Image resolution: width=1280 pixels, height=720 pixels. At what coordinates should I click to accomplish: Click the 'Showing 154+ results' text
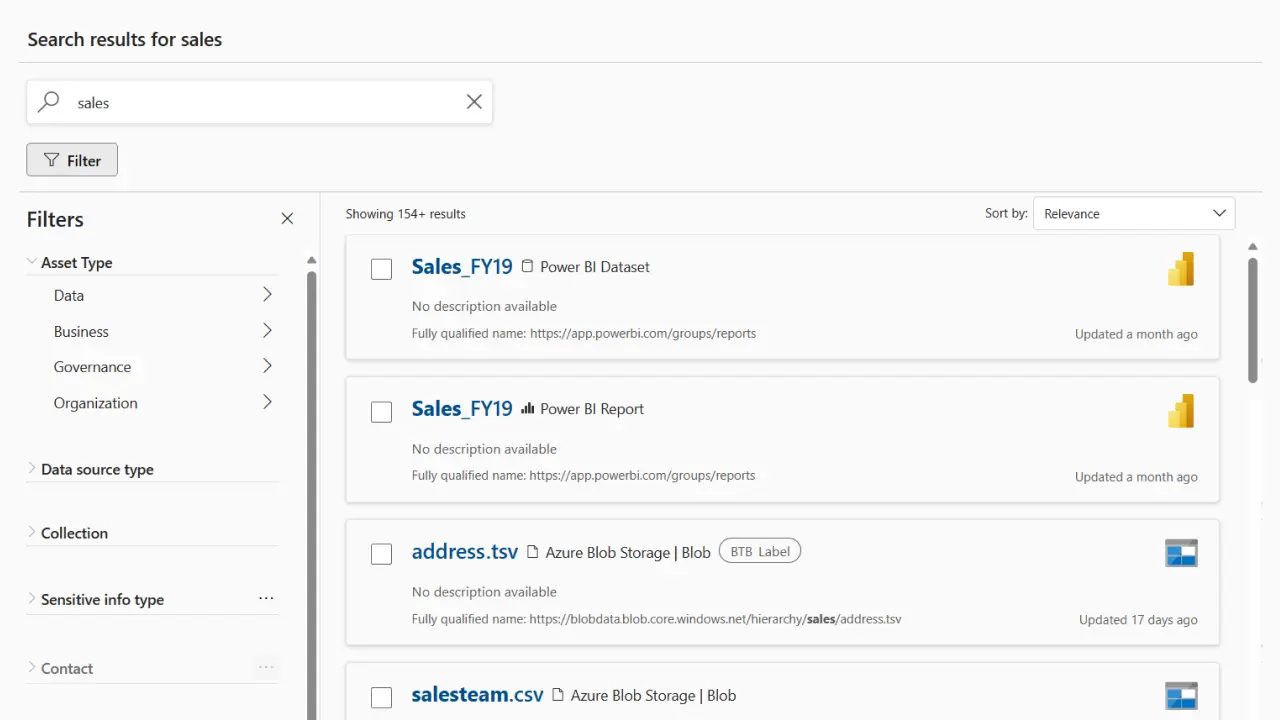pyautogui.click(x=406, y=214)
